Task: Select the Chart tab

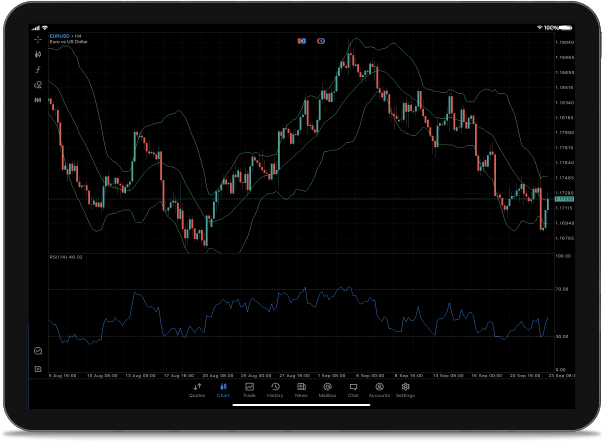Action: pos(223,390)
